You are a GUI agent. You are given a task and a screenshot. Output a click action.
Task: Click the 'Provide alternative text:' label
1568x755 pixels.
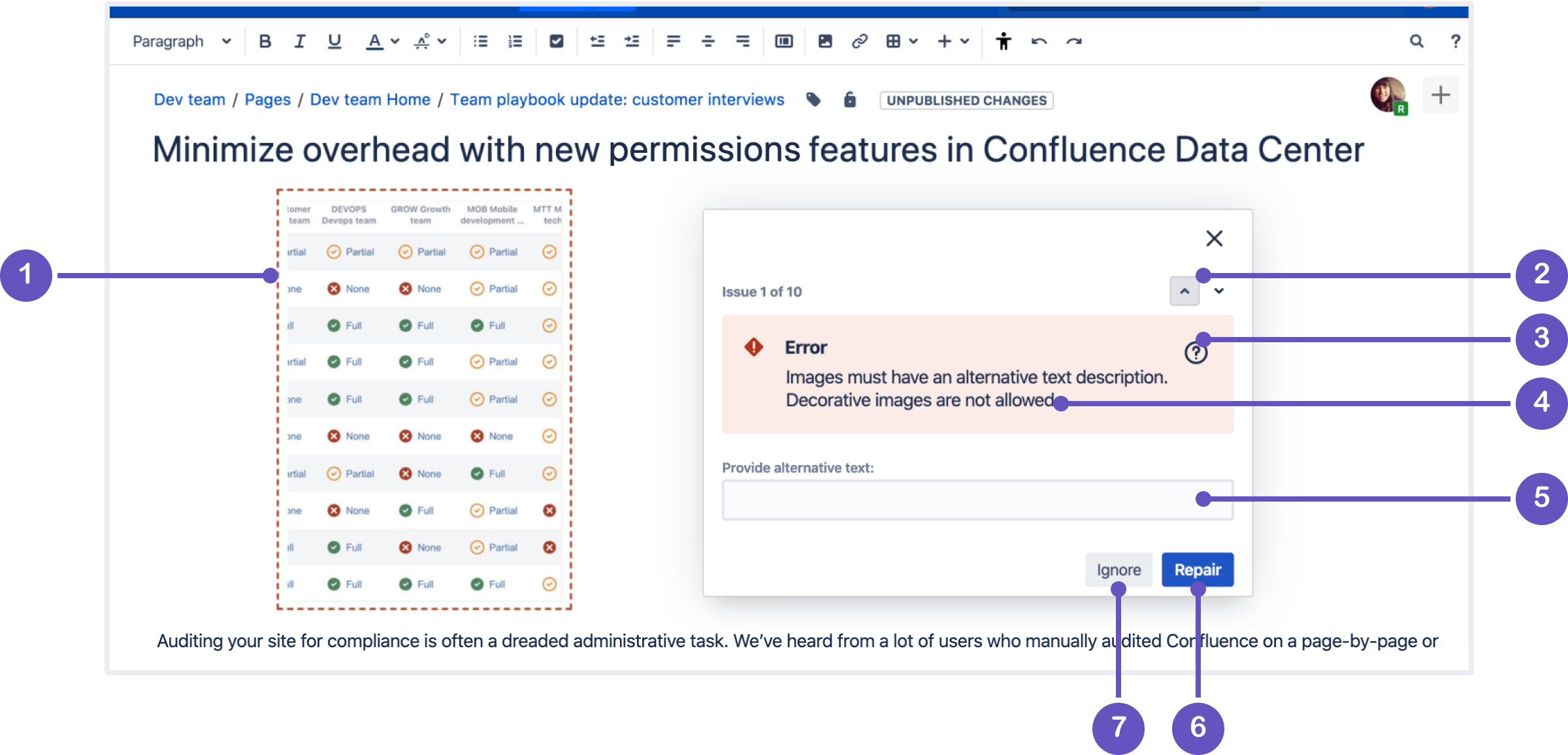798,468
